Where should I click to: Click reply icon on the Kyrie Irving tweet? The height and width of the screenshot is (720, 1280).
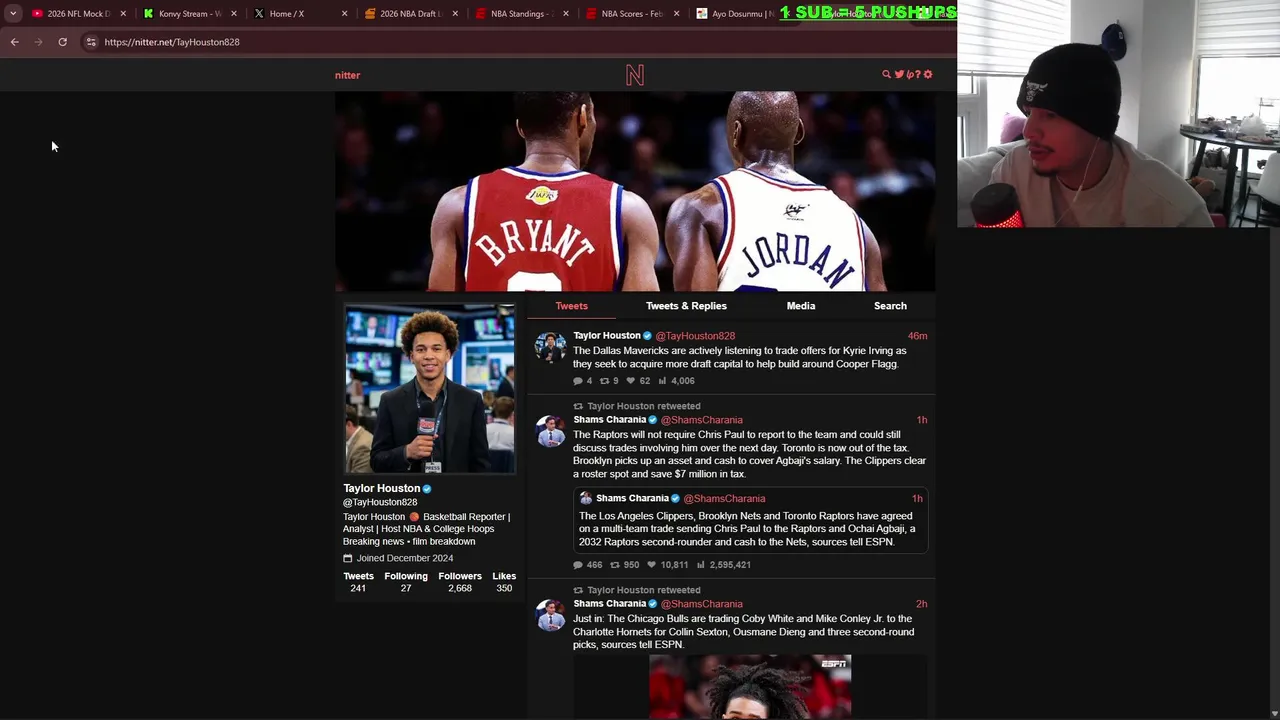tap(578, 381)
